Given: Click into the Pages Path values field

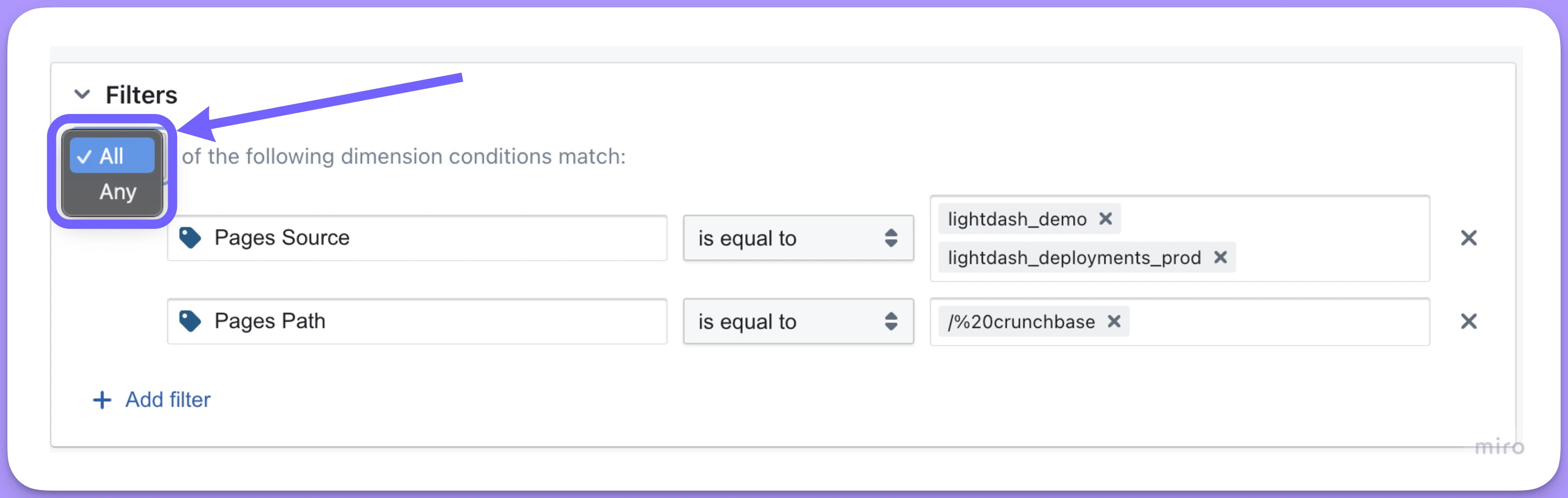Looking at the screenshot, I should coord(1278,322).
